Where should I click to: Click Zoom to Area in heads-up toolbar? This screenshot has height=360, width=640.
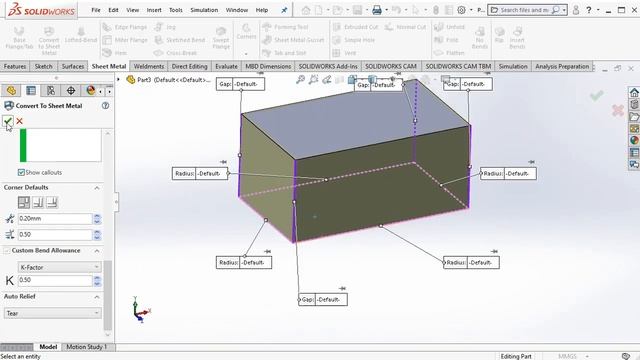point(313,80)
